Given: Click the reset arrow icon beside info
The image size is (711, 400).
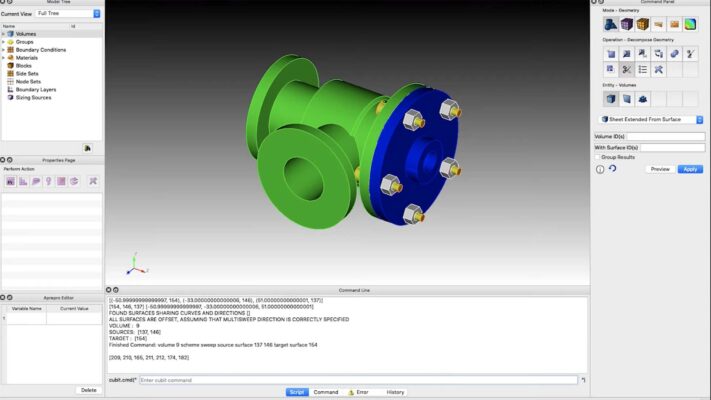Looking at the screenshot, I should [x=612, y=169].
